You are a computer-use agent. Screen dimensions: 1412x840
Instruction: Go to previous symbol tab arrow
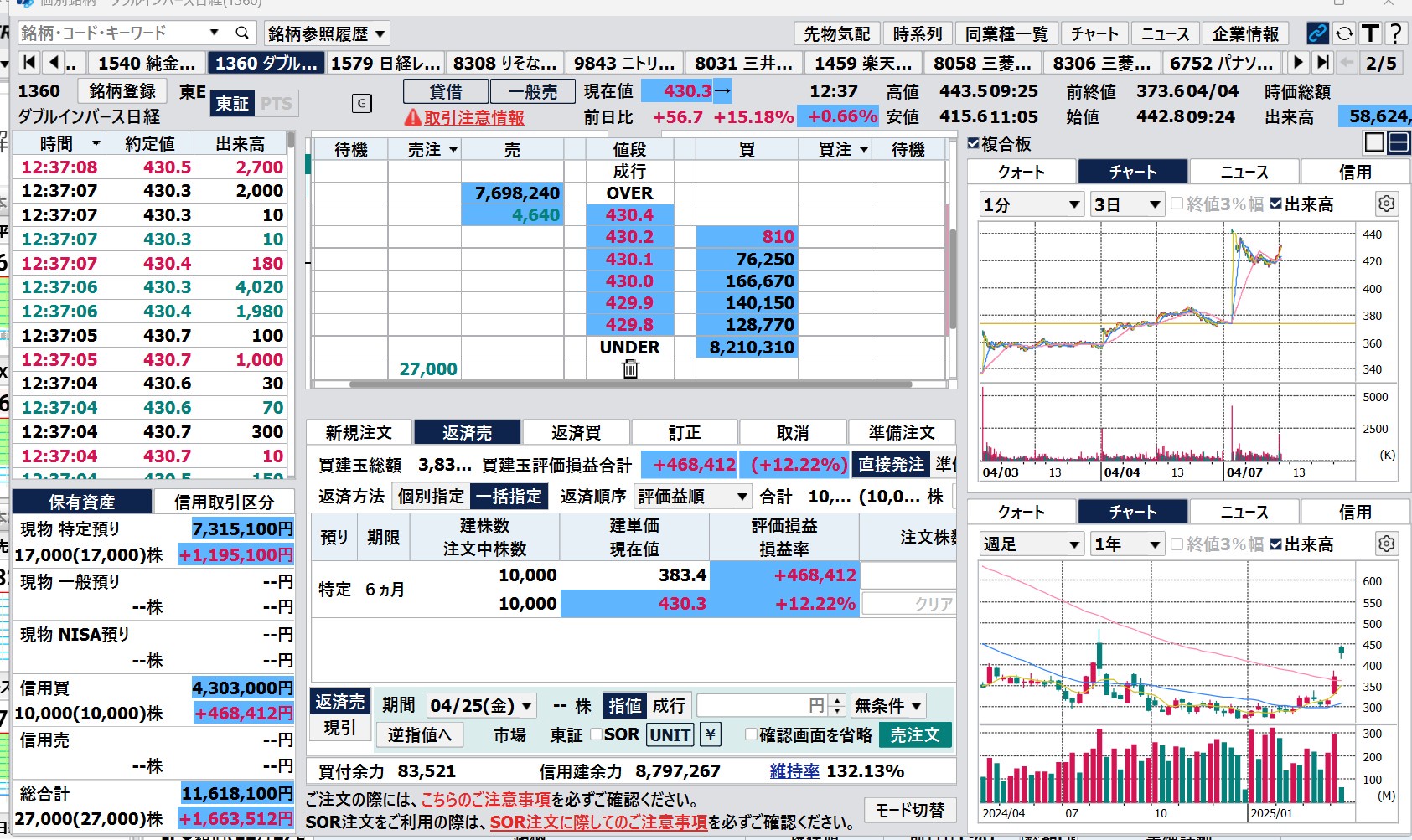pyautogui.click(x=54, y=62)
